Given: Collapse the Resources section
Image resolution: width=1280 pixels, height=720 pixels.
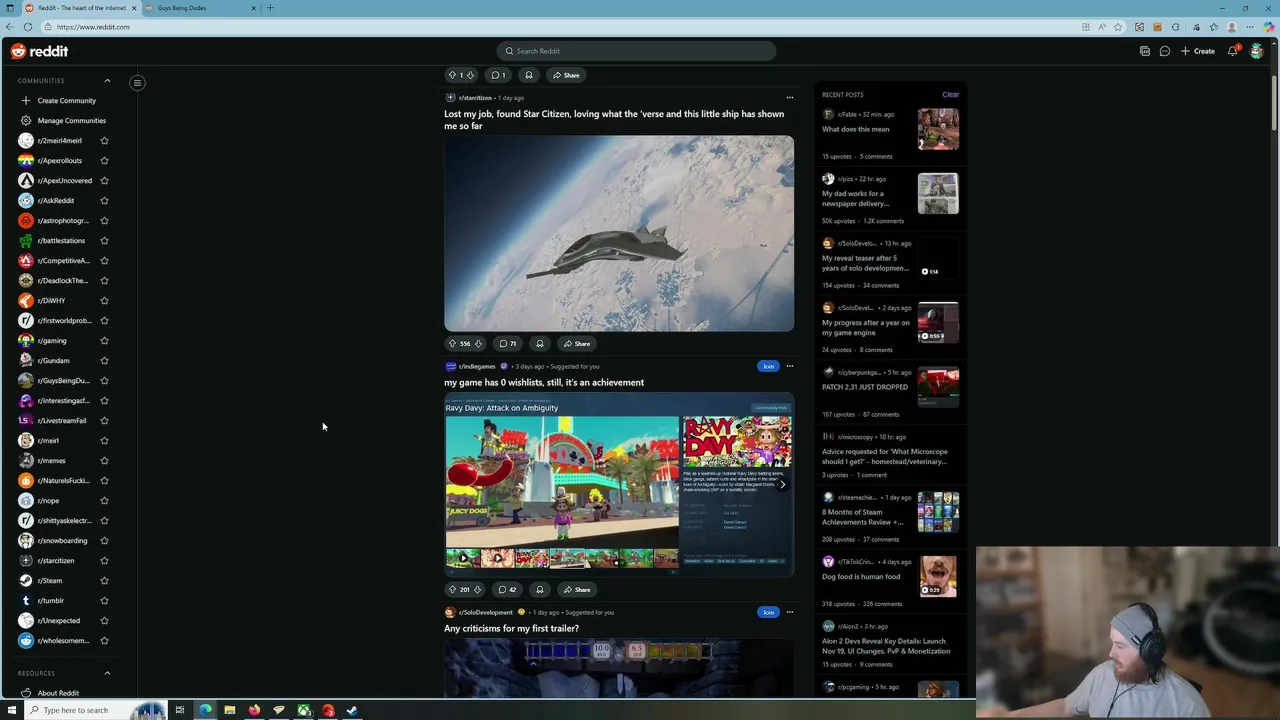Looking at the screenshot, I should tap(107, 673).
